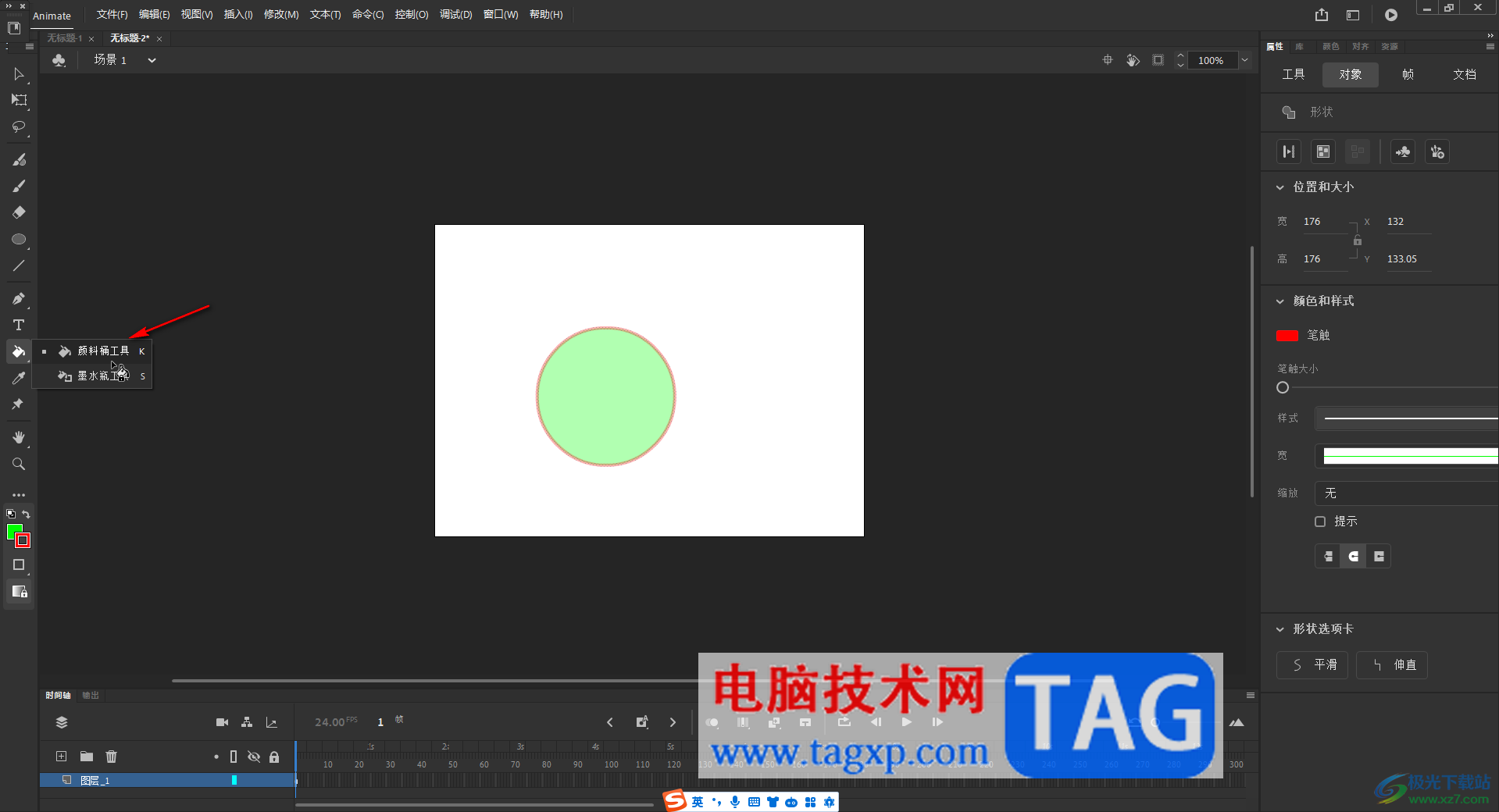The width and height of the screenshot is (1499, 812).
Task: Toggle clip content outside stage
Action: (1158, 60)
